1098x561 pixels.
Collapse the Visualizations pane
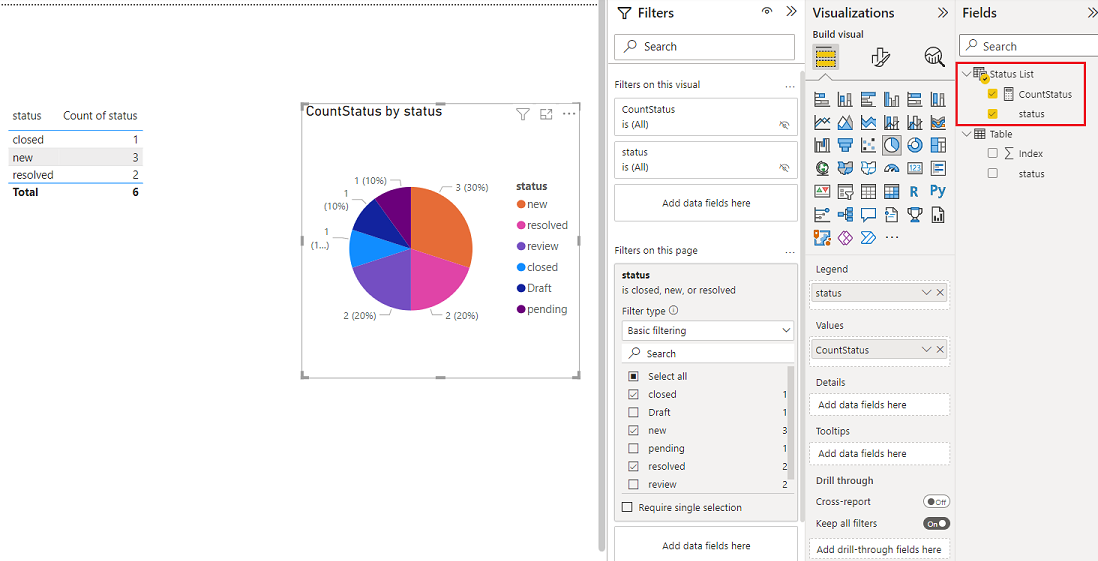tap(943, 13)
